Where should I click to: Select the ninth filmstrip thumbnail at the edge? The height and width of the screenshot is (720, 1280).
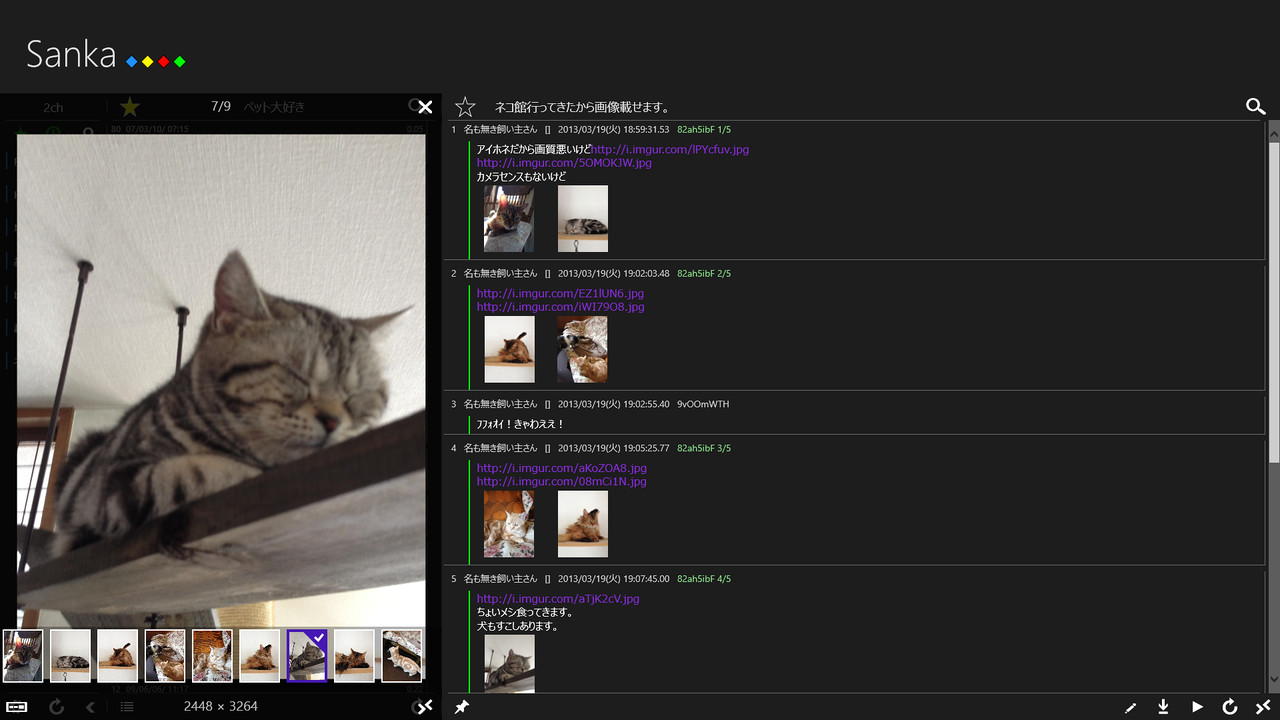tap(402, 656)
